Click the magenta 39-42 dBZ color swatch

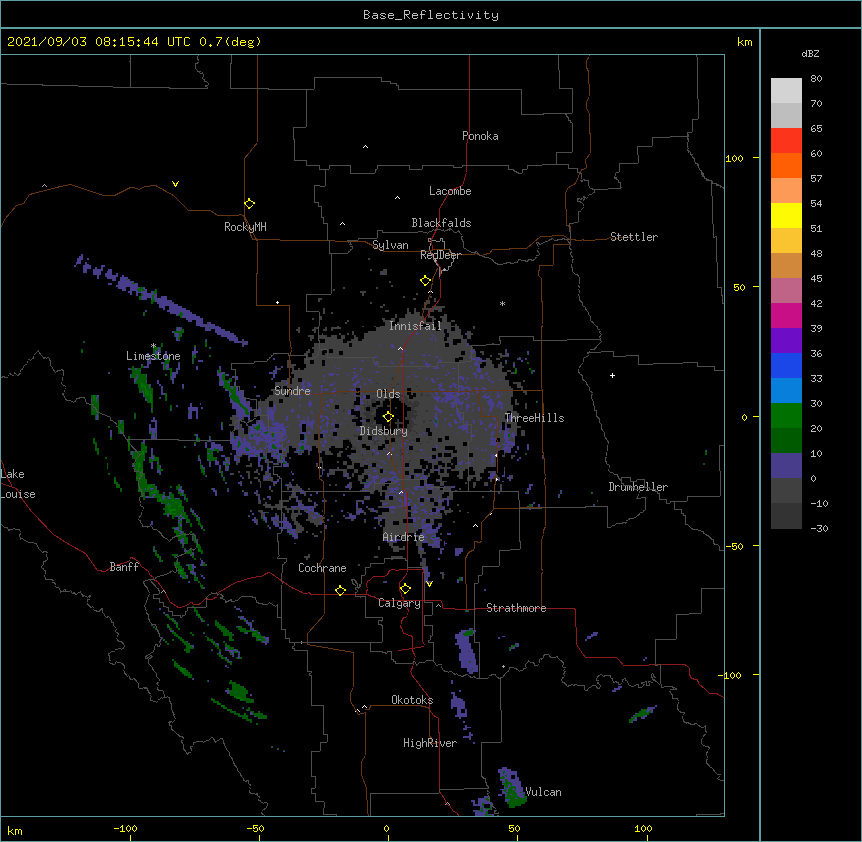[786, 315]
